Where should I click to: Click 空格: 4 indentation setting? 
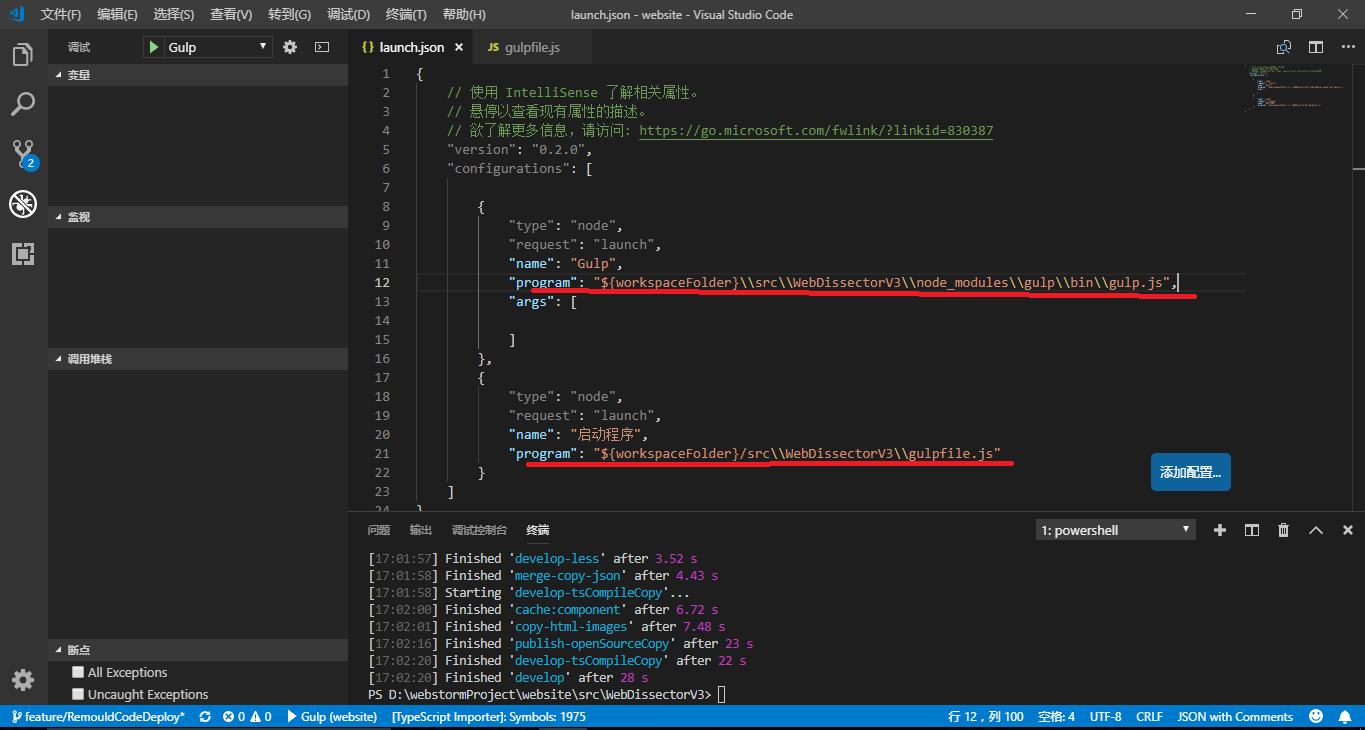click(x=1056, y=717)
